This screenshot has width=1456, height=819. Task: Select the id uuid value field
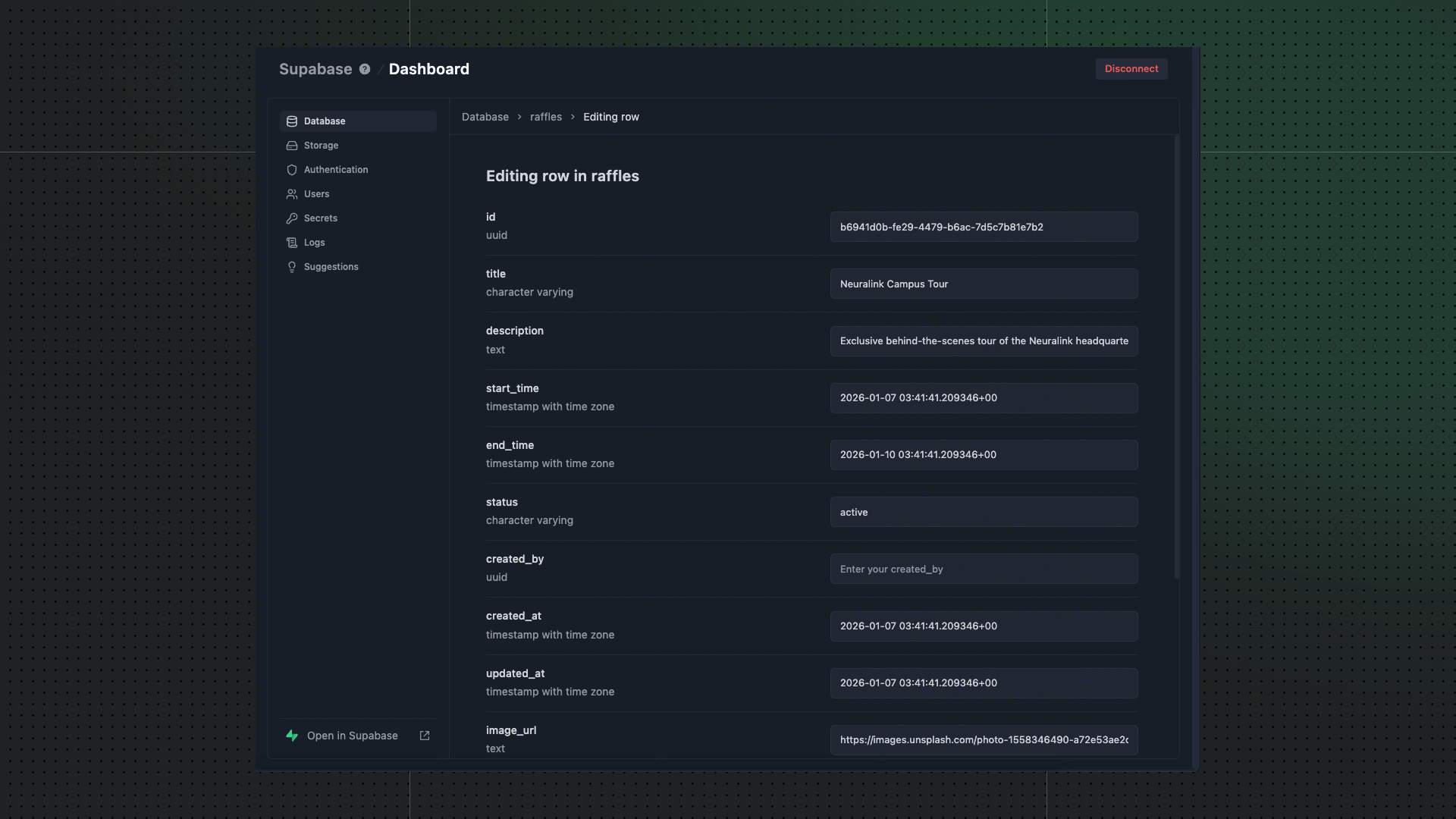coord(984,226)
